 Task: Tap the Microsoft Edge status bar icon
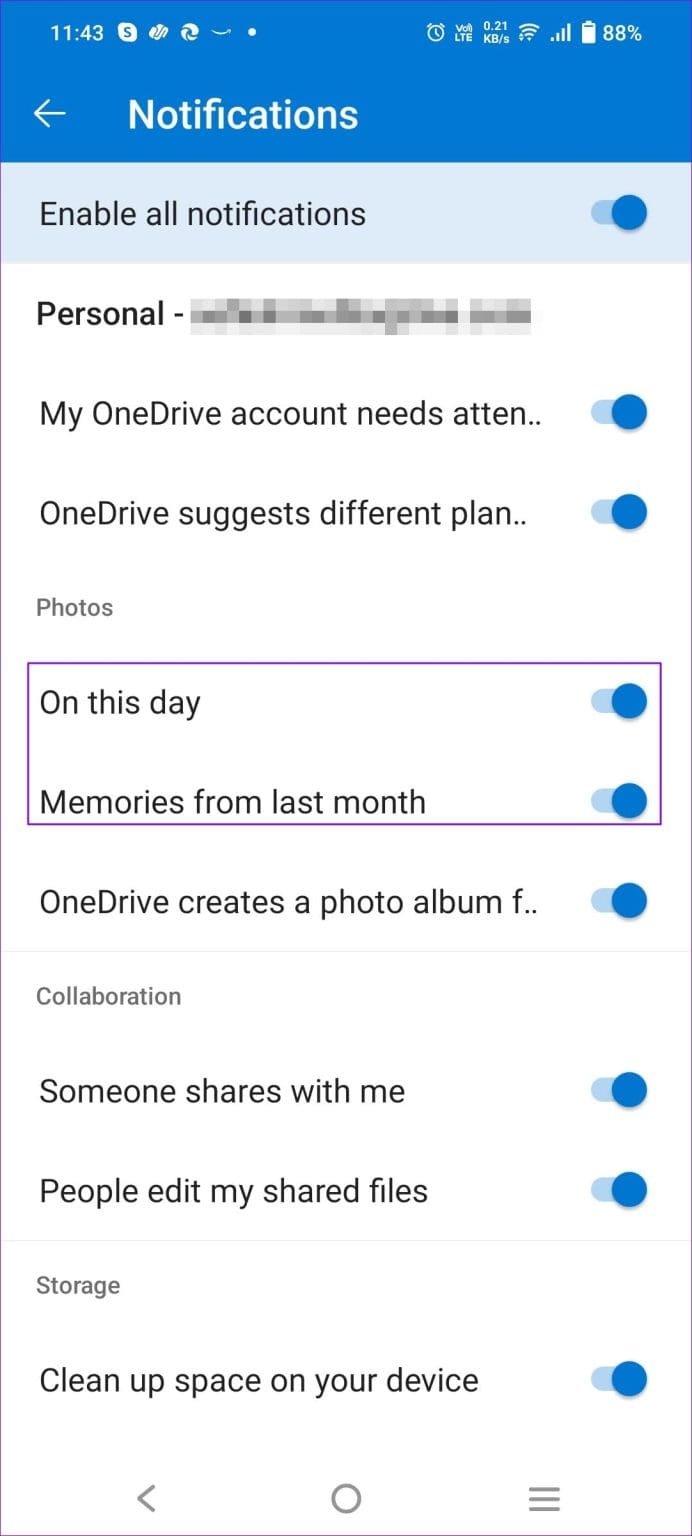tap(192, 33)
